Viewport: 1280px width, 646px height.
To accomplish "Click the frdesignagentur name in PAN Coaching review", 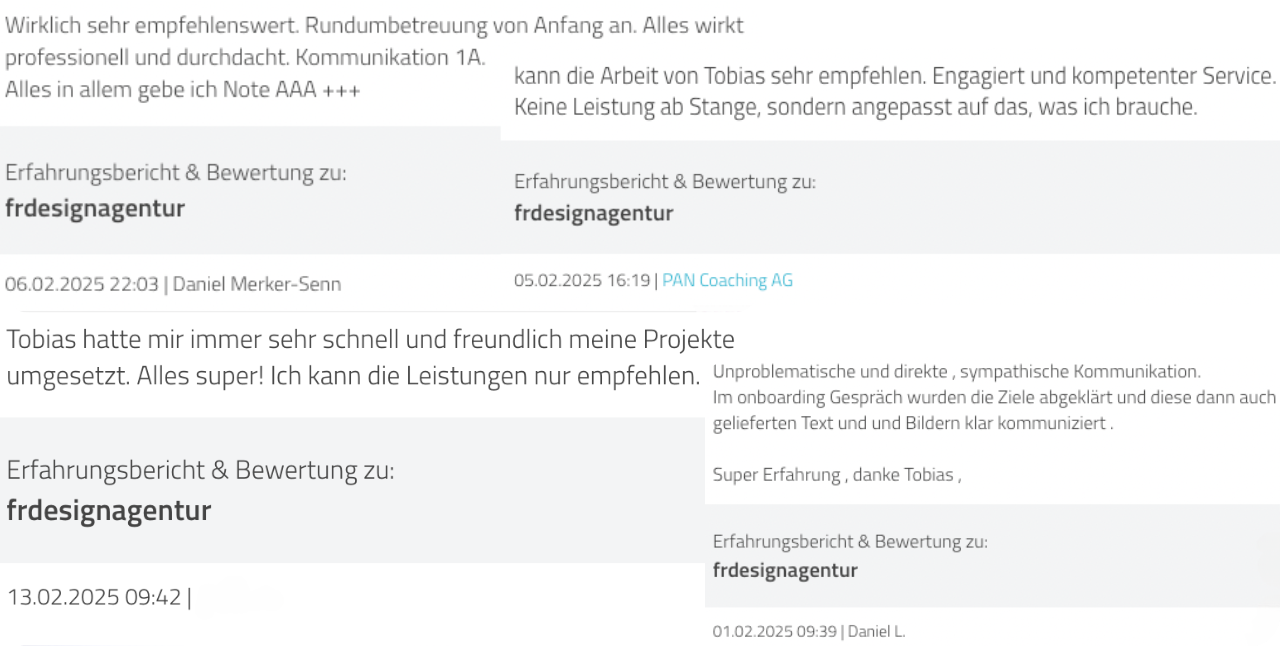I will (594, 213).
